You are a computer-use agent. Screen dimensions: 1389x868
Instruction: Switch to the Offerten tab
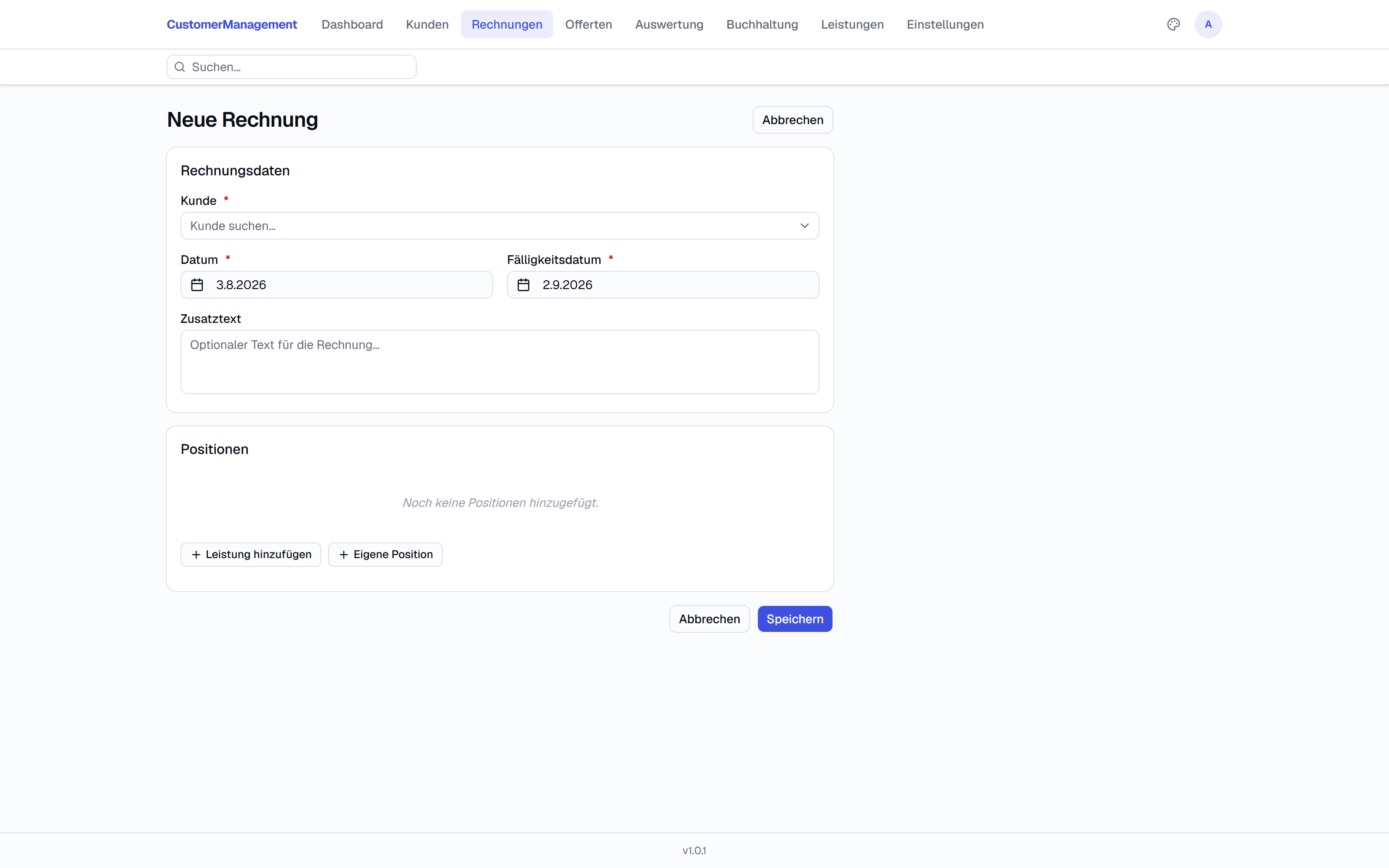pyautogui.click(x=588, y=24)
